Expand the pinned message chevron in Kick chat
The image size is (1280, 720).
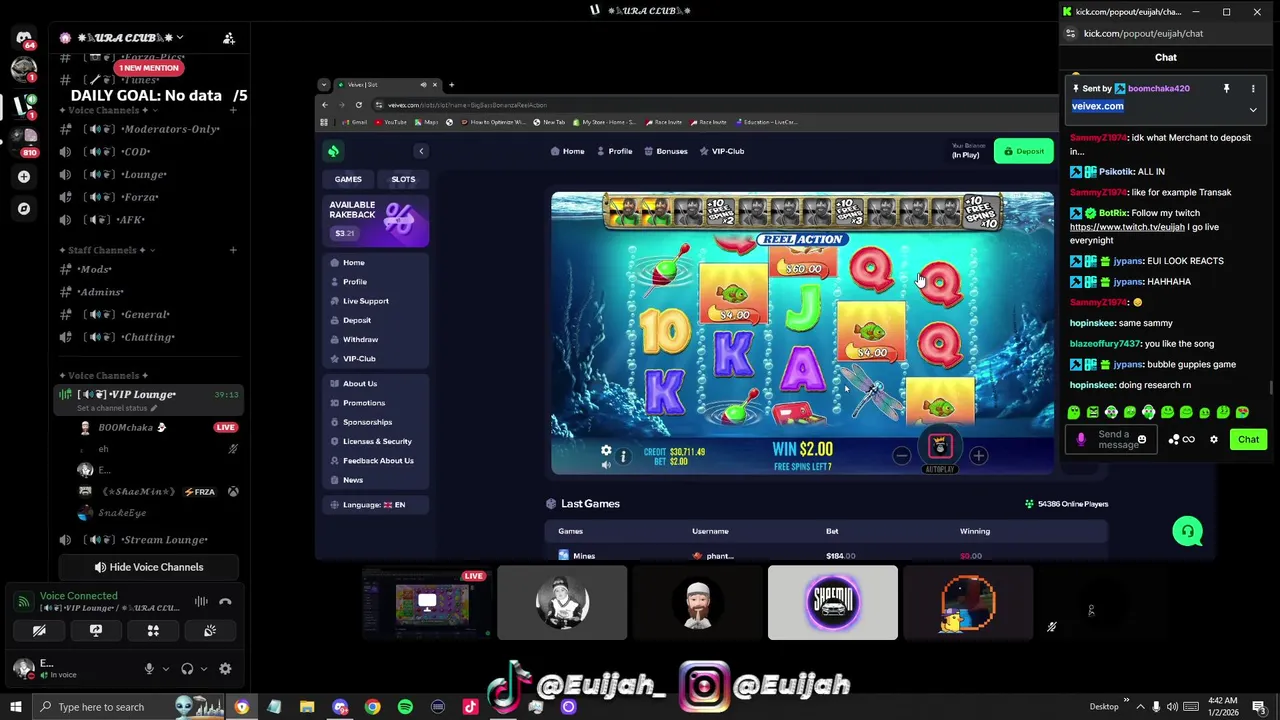1253,110
